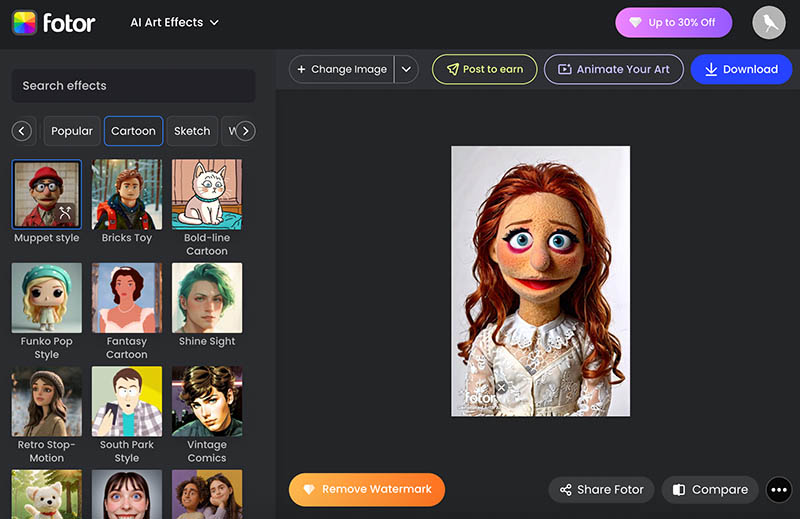
Task: Close the Fotor watermark on image
Action: pyautogui.click(x=501, y=387)
